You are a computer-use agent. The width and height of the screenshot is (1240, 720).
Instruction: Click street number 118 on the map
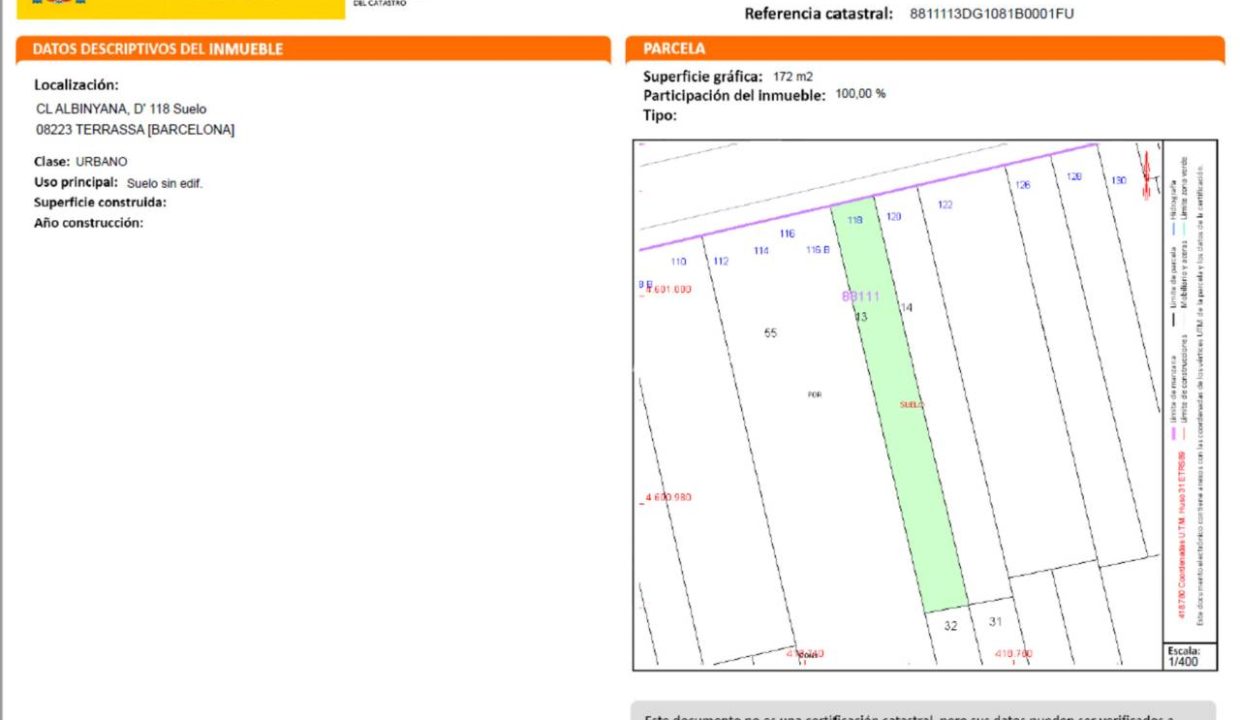click(855, 220)
